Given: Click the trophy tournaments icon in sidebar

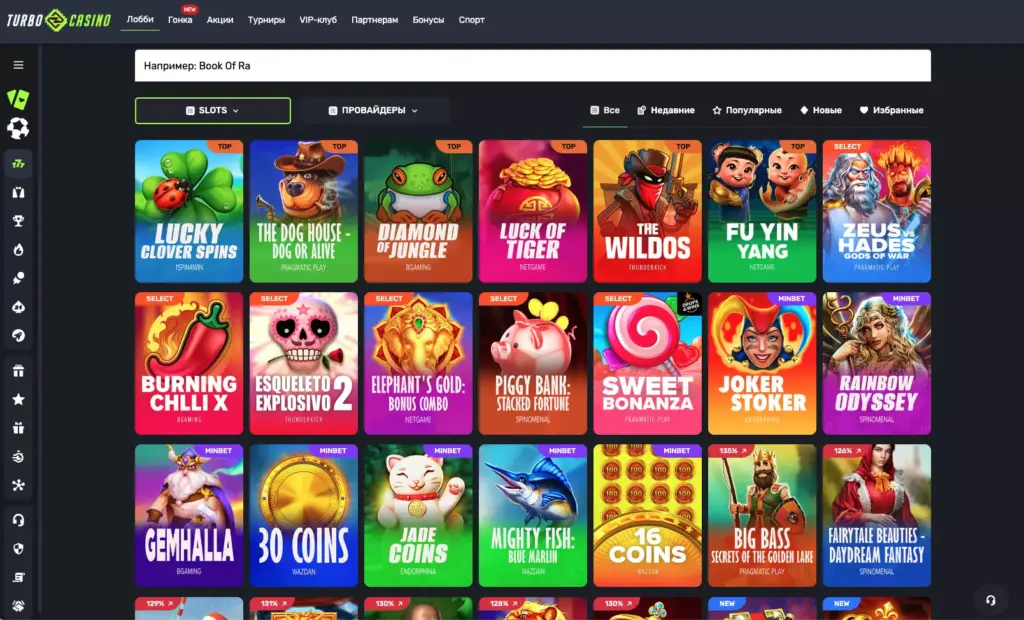Looking at the screenshot, I should click(17, 219).
